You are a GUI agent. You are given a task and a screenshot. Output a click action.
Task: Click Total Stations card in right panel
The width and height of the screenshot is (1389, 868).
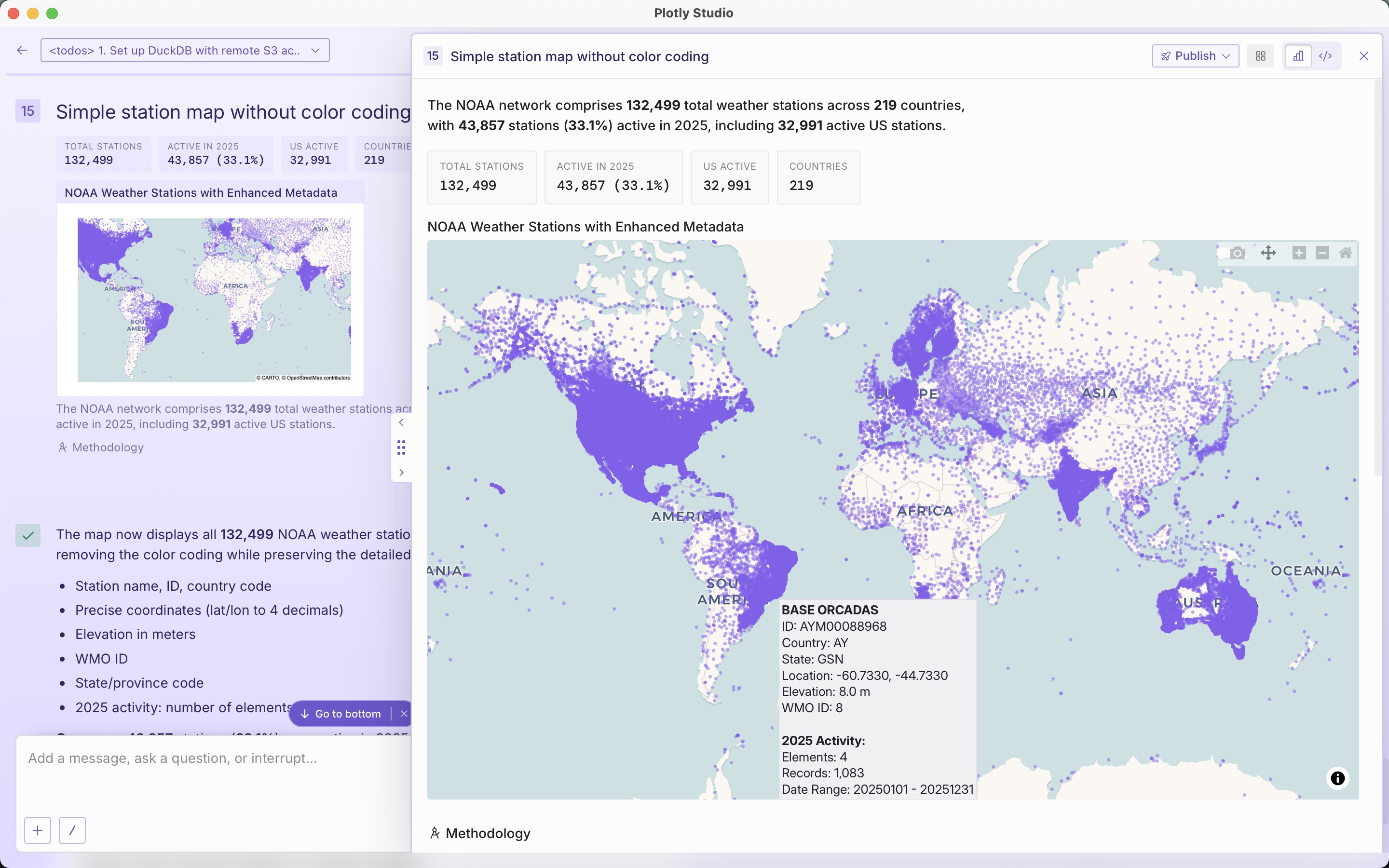click(481, 177)
